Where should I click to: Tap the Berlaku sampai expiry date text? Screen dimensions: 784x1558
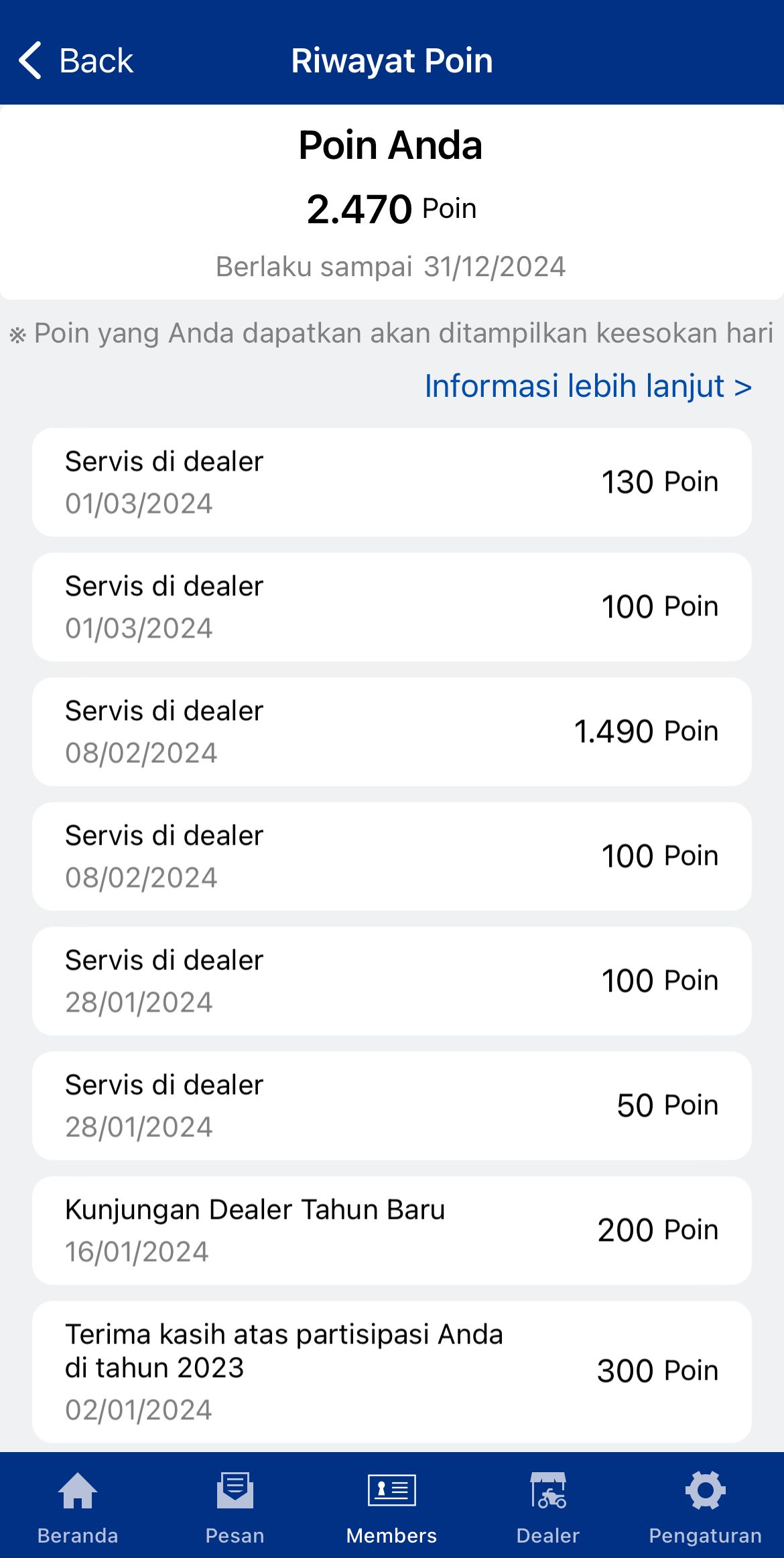pos(391,267)
